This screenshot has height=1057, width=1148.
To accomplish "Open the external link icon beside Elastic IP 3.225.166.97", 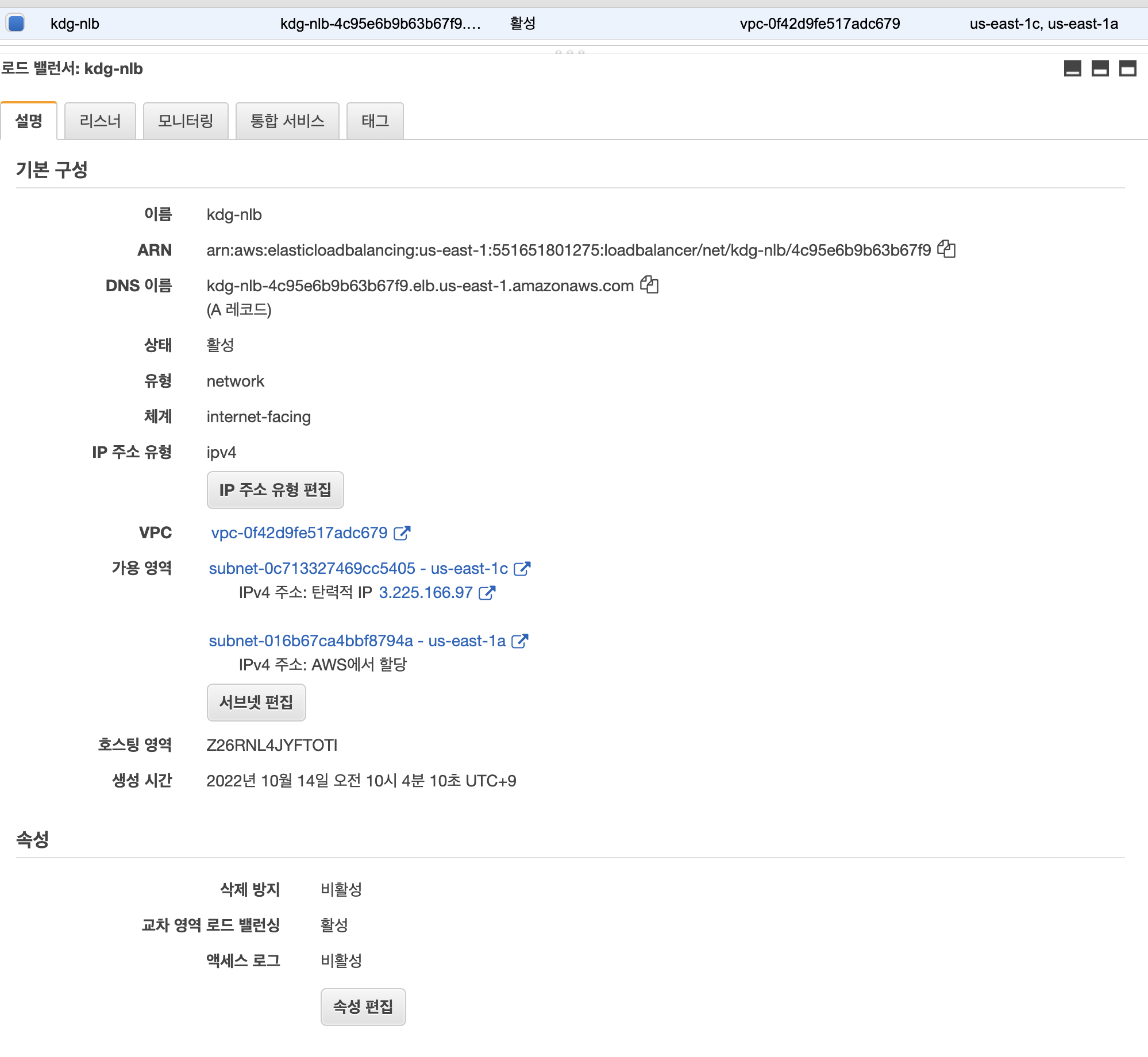I will pyautogui.click(x=487, y=593).
